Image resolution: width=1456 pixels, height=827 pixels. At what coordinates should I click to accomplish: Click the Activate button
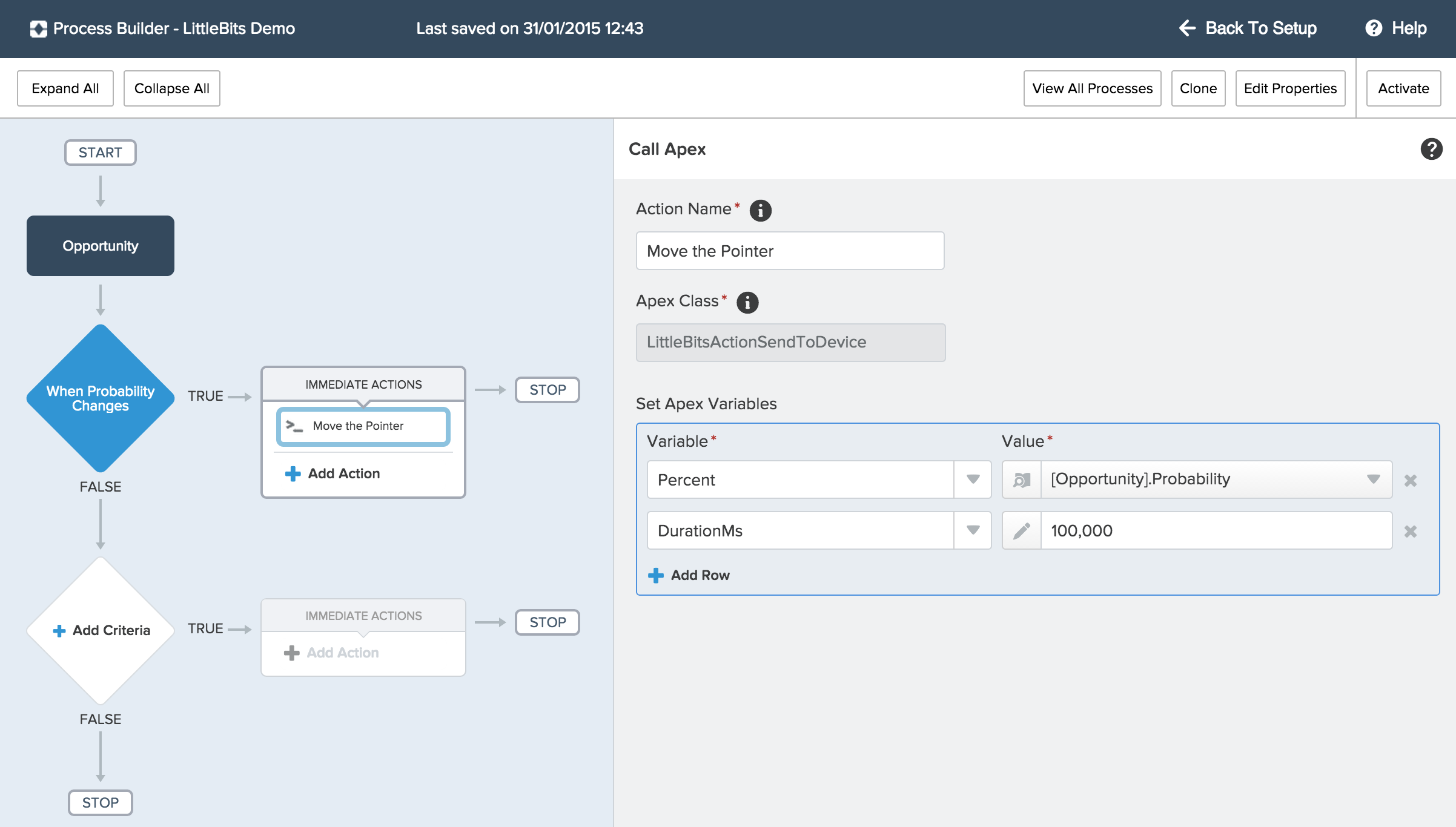pos(1403,88)
